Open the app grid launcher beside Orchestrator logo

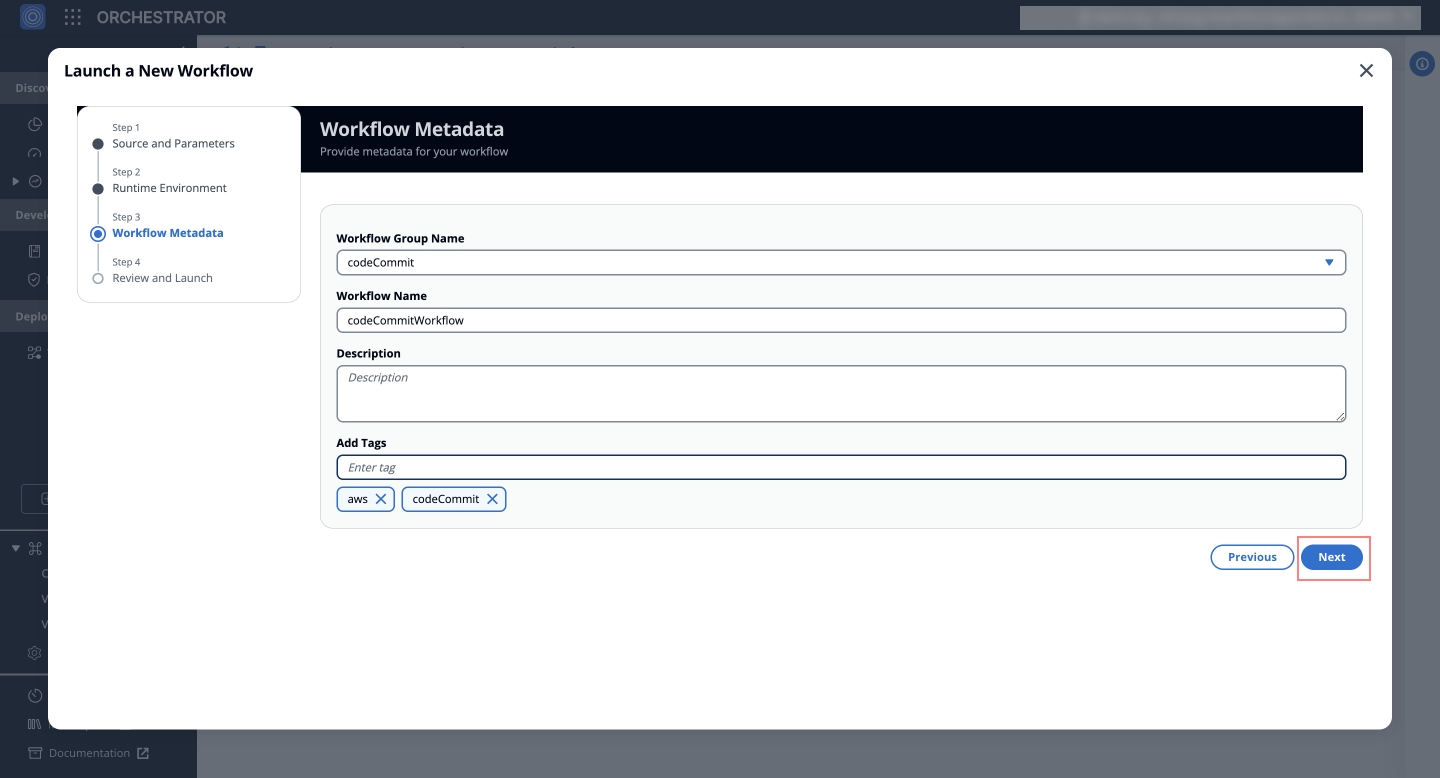(71, 17)
